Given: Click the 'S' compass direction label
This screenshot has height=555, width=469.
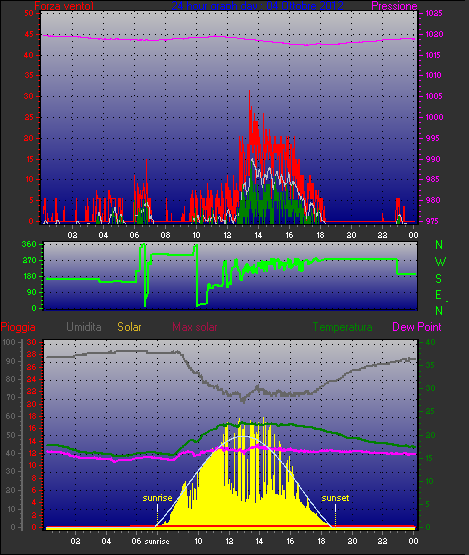Looking at the screenshot, I should coord(439,279).
